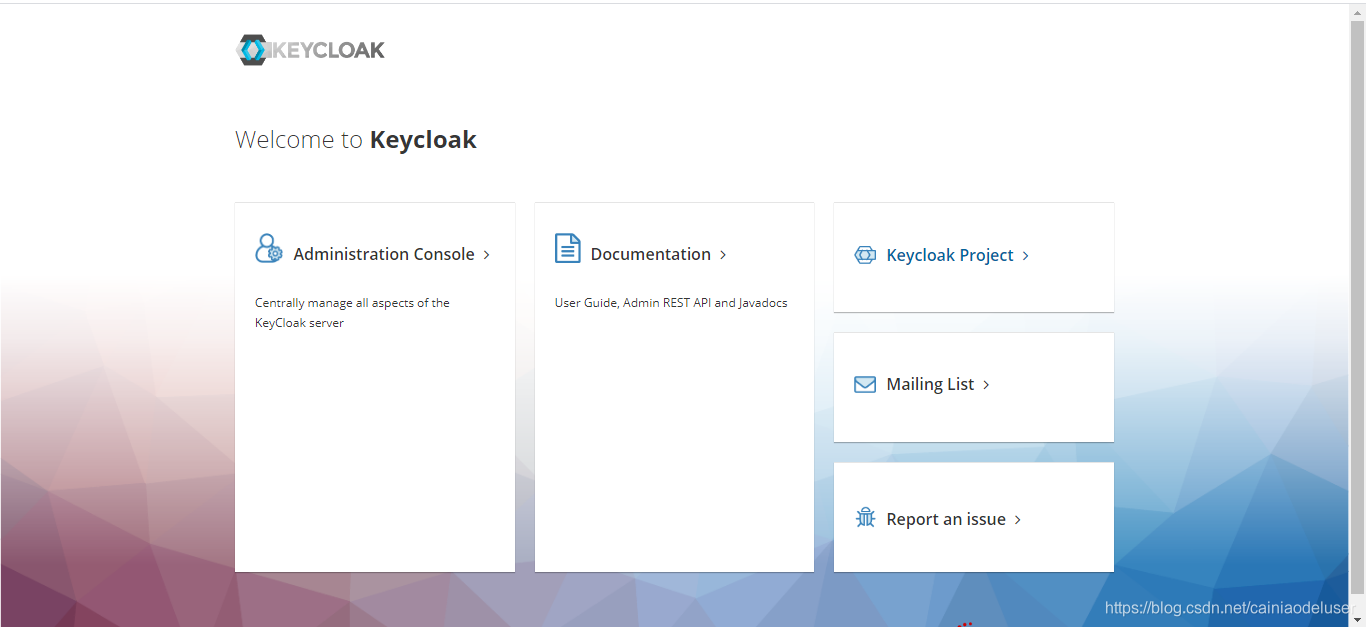Click the Keycloak logo in the header

310,50
